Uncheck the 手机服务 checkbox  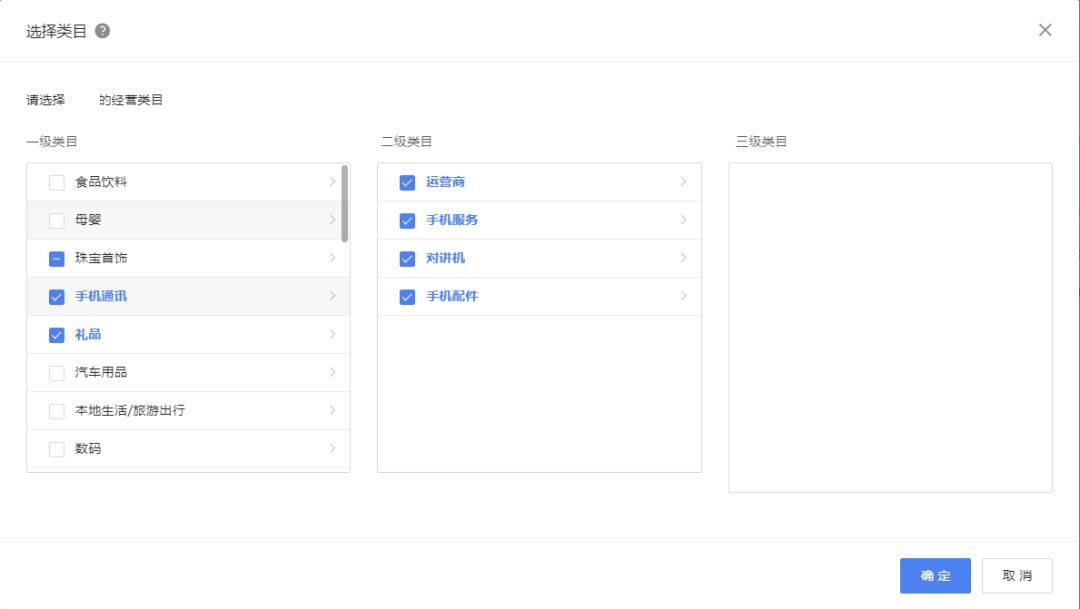tap(406, 220)
